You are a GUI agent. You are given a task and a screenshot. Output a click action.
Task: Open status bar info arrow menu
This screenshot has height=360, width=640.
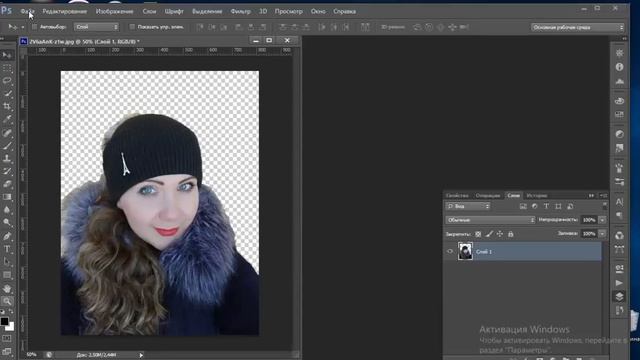coord(141,355)
